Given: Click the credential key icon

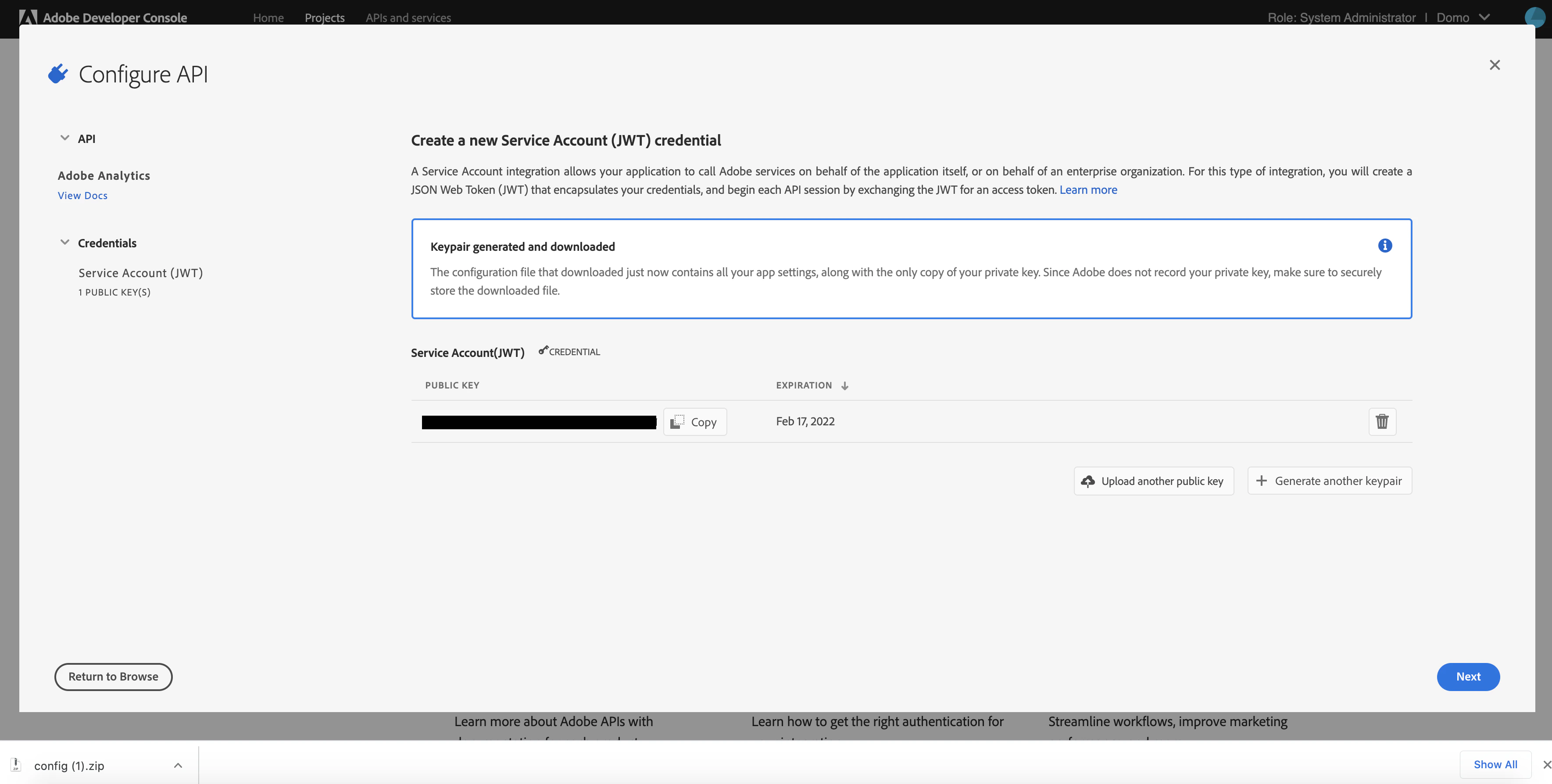Looking at the screenshot, I should pyautogui.click(x=544, y=350).
